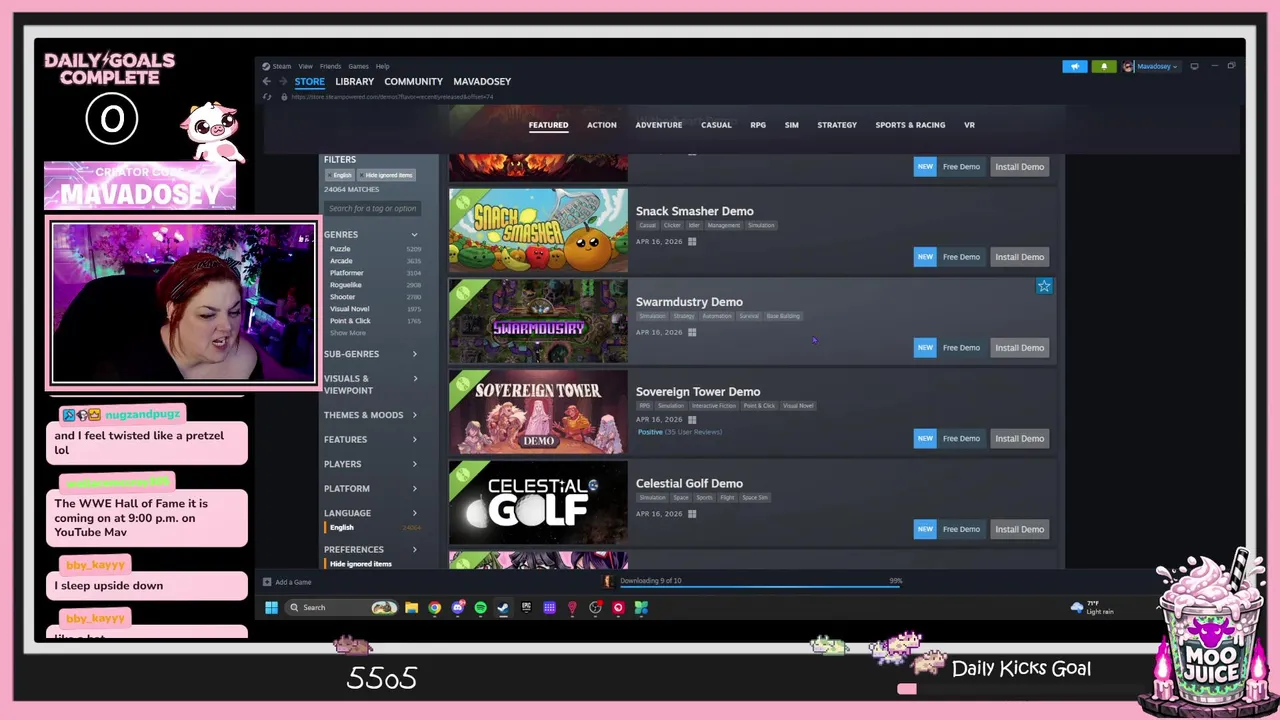Expand the Visuals & Viewpoint section
This screenshot has width=1280, height=720.
[371, 384]
